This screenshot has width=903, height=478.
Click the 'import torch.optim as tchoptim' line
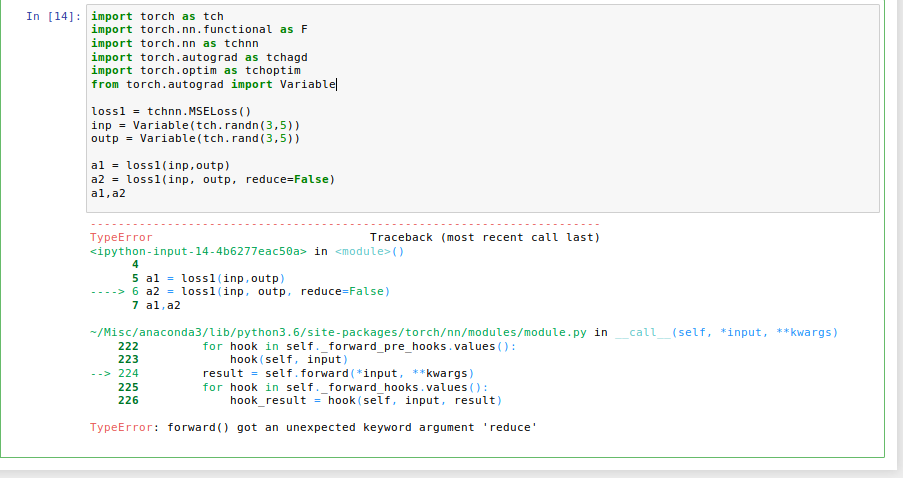[x=196, y=70]
